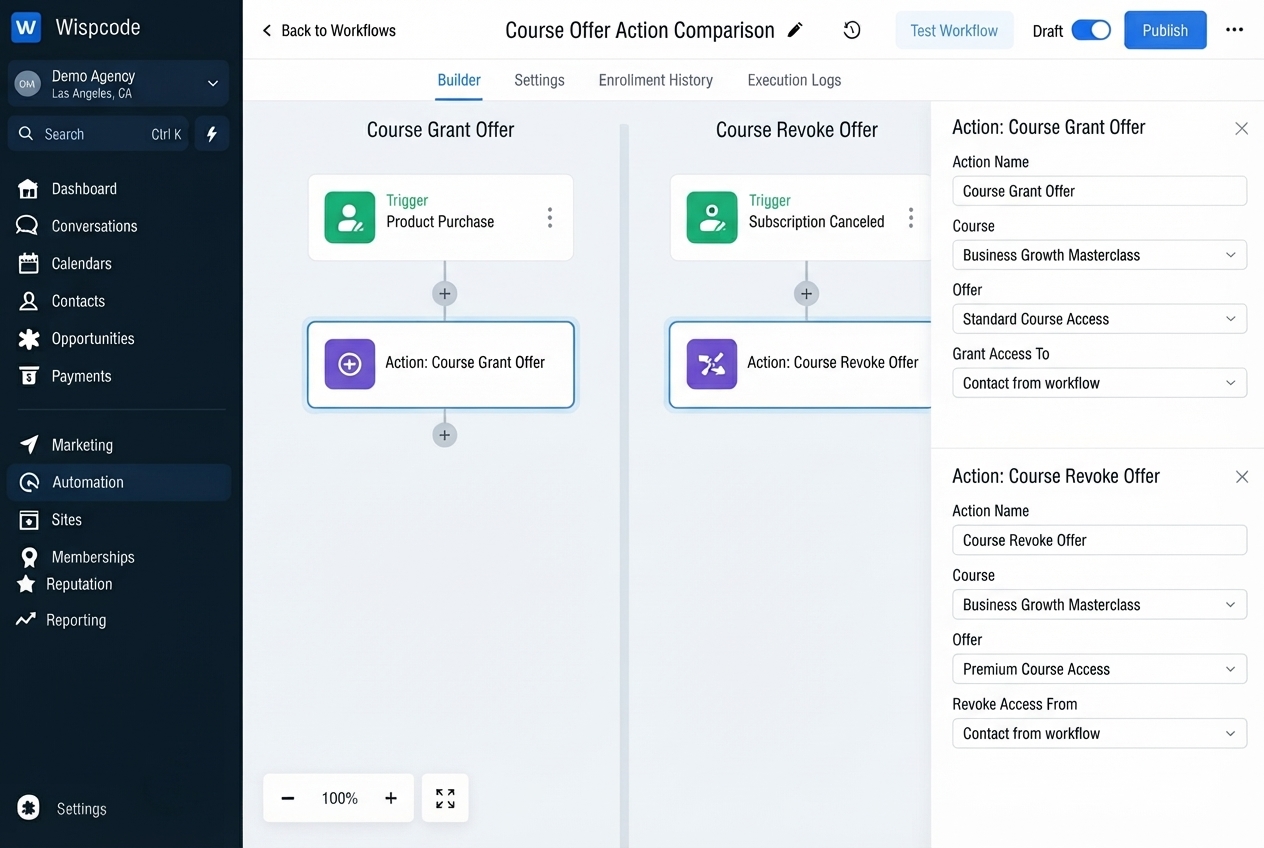Screen dimensions: 1264x848
Task: Click the 100% zoom level value
Action: (x=340, y=798)
